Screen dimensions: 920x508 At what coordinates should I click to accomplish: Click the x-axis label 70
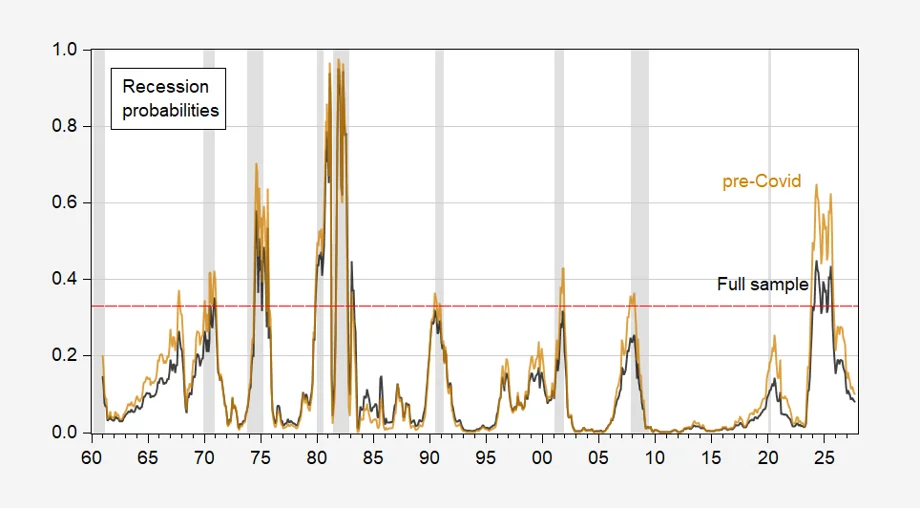[x=204, y=458]
